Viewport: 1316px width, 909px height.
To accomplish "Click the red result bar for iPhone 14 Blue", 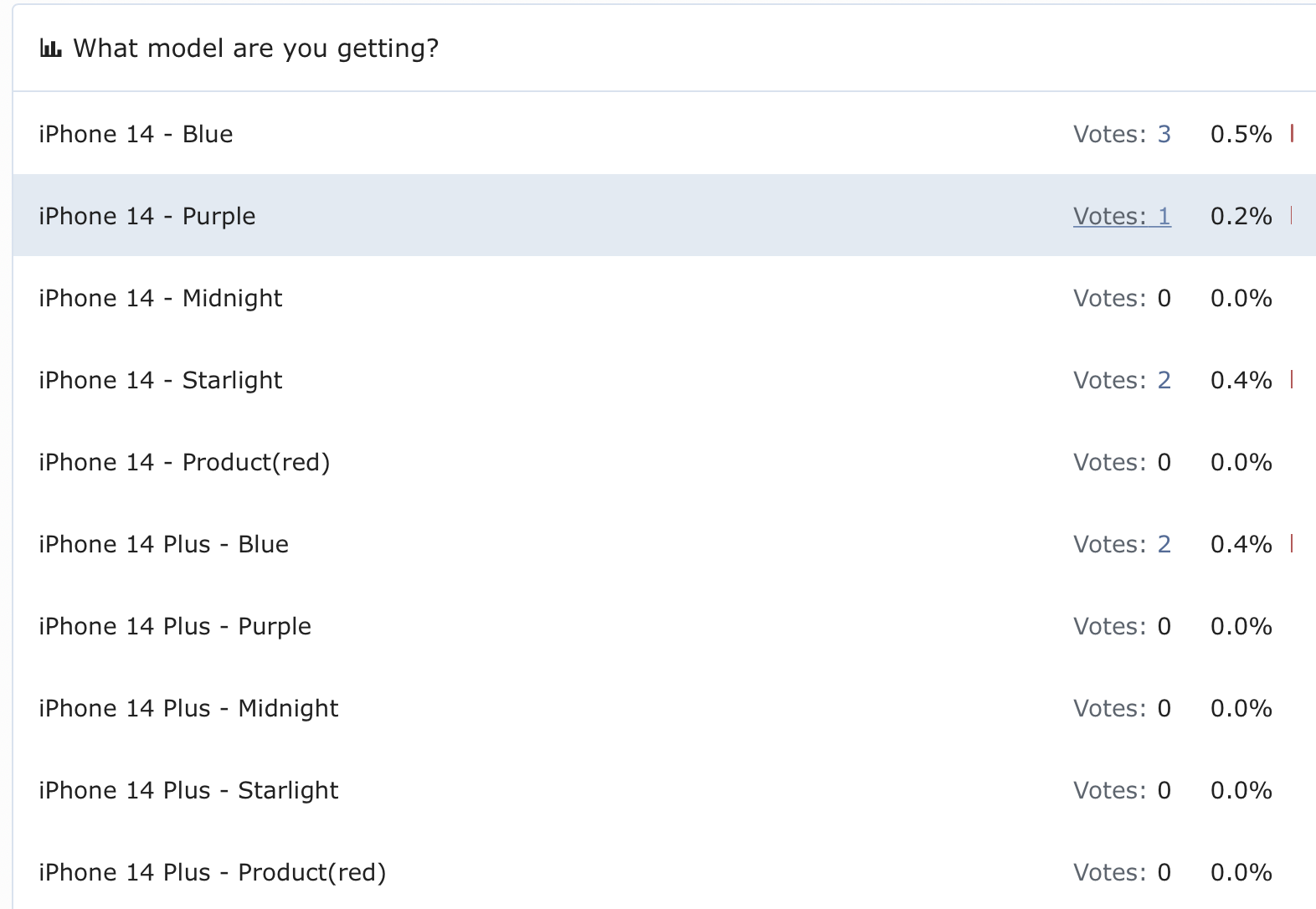I will click(x=1292, y=133).
